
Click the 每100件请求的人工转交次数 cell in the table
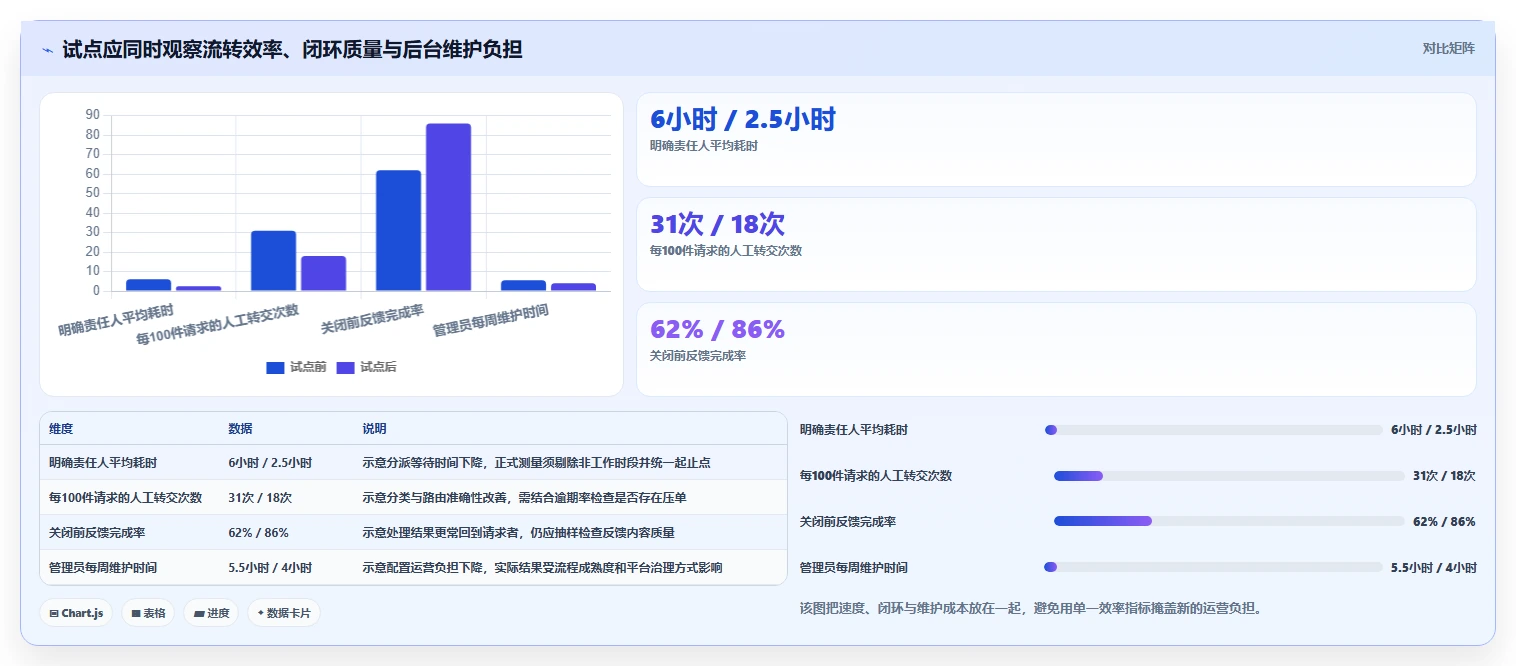tap(126, 497)
